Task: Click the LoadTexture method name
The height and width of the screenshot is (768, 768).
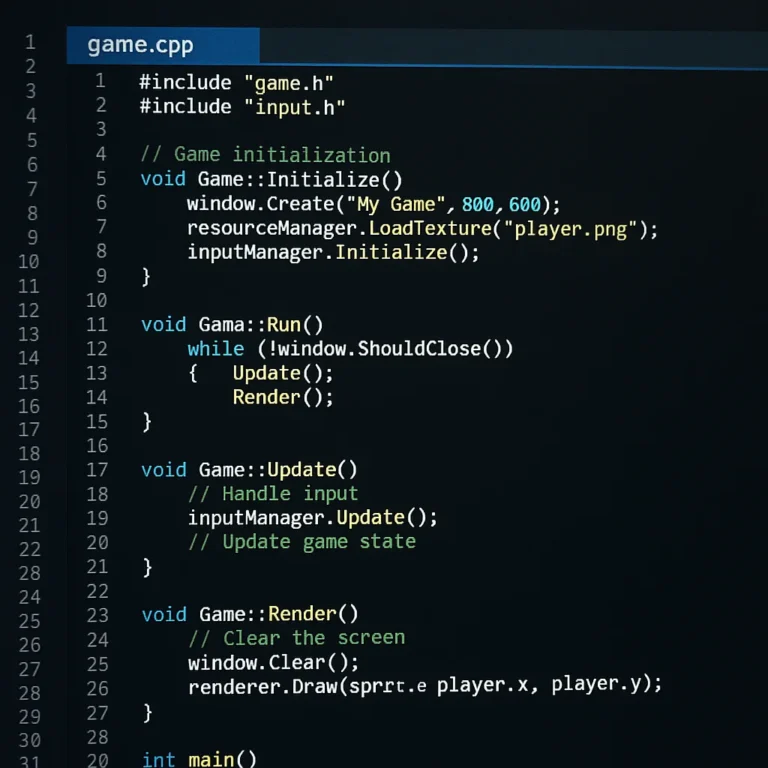Action: [430, 228]
